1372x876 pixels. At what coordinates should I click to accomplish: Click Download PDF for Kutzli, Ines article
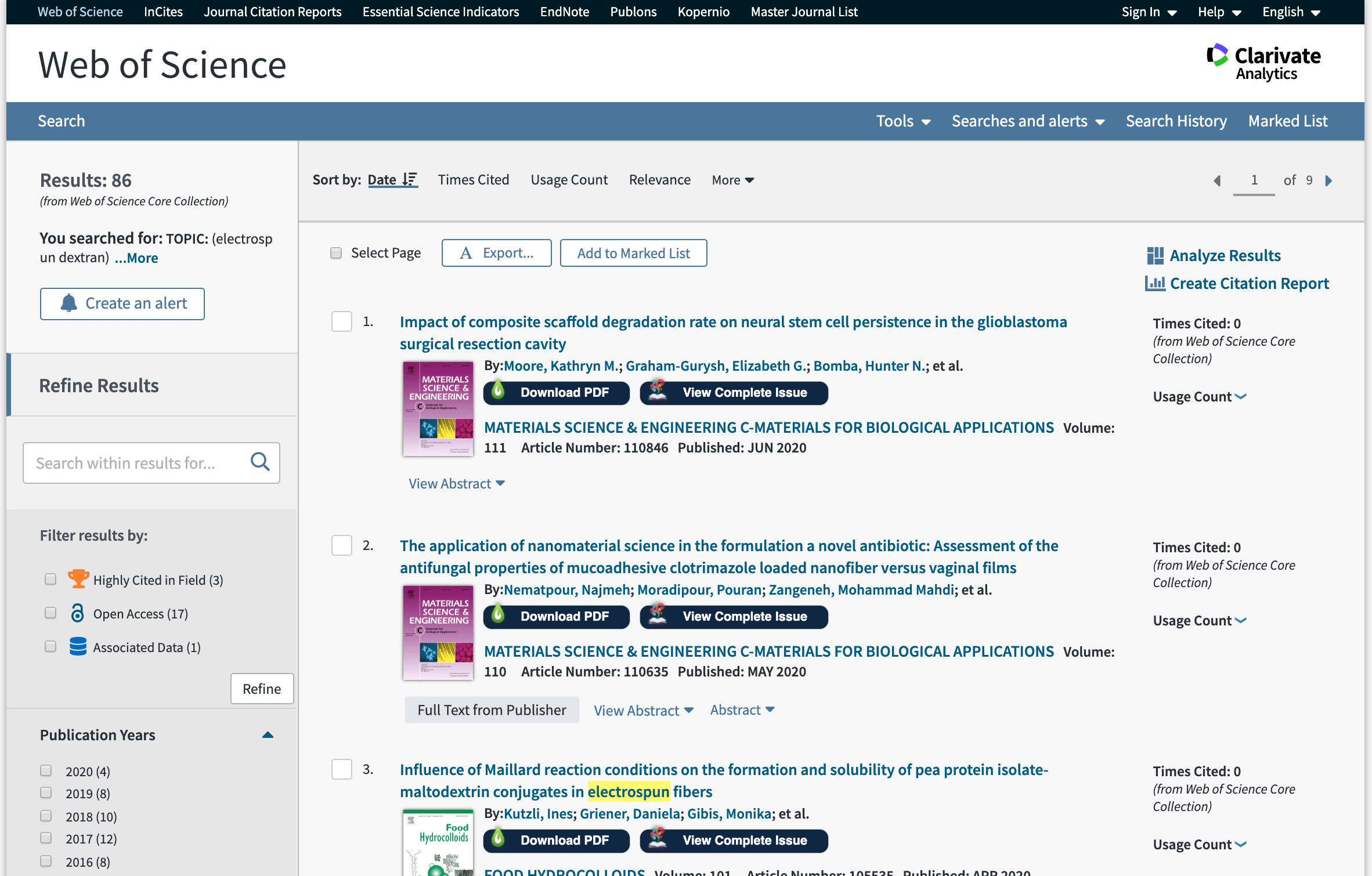[556, 841]
